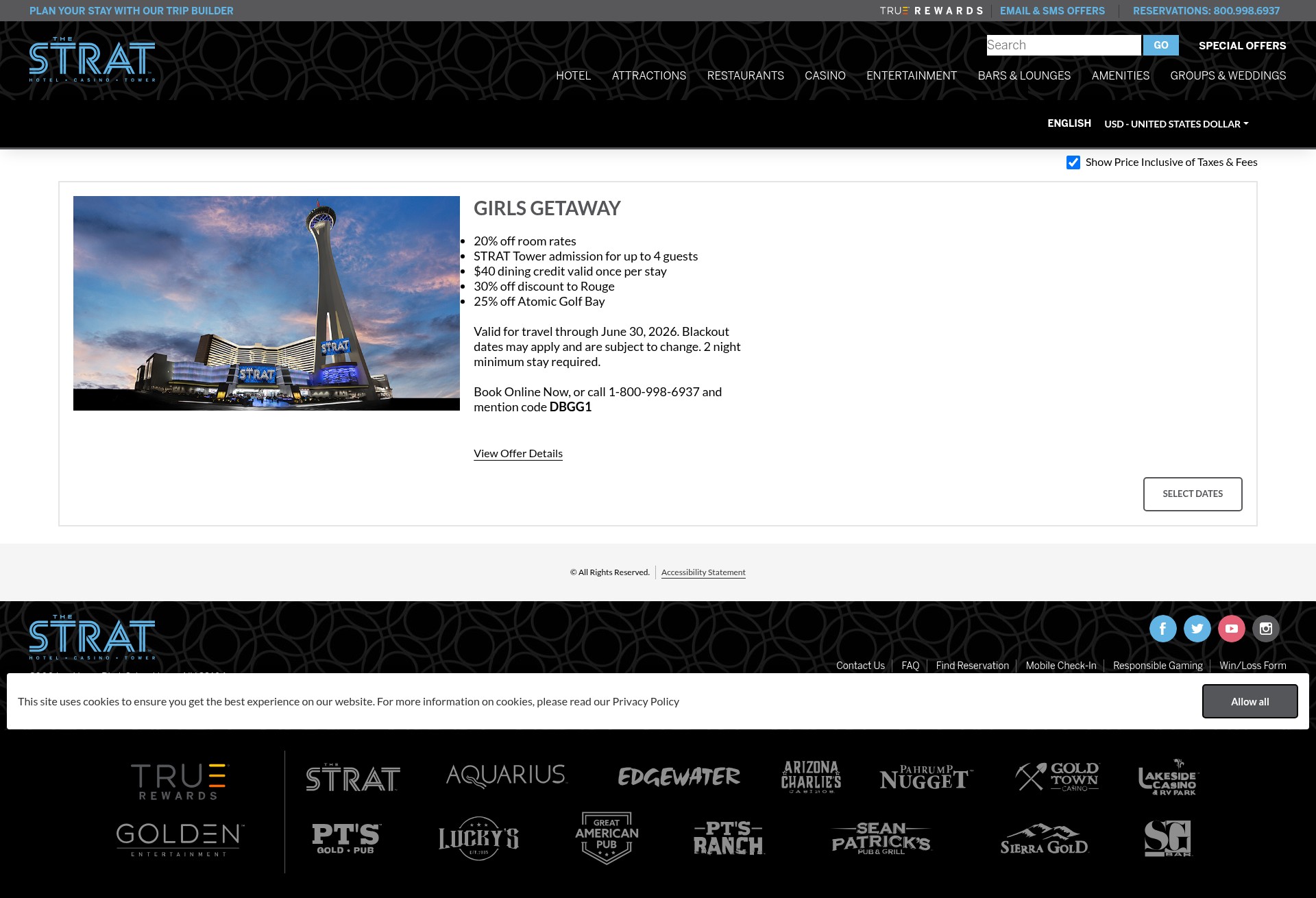1316x898 pixels.
Task: Open the Casino menu
Action: (825, 75)
